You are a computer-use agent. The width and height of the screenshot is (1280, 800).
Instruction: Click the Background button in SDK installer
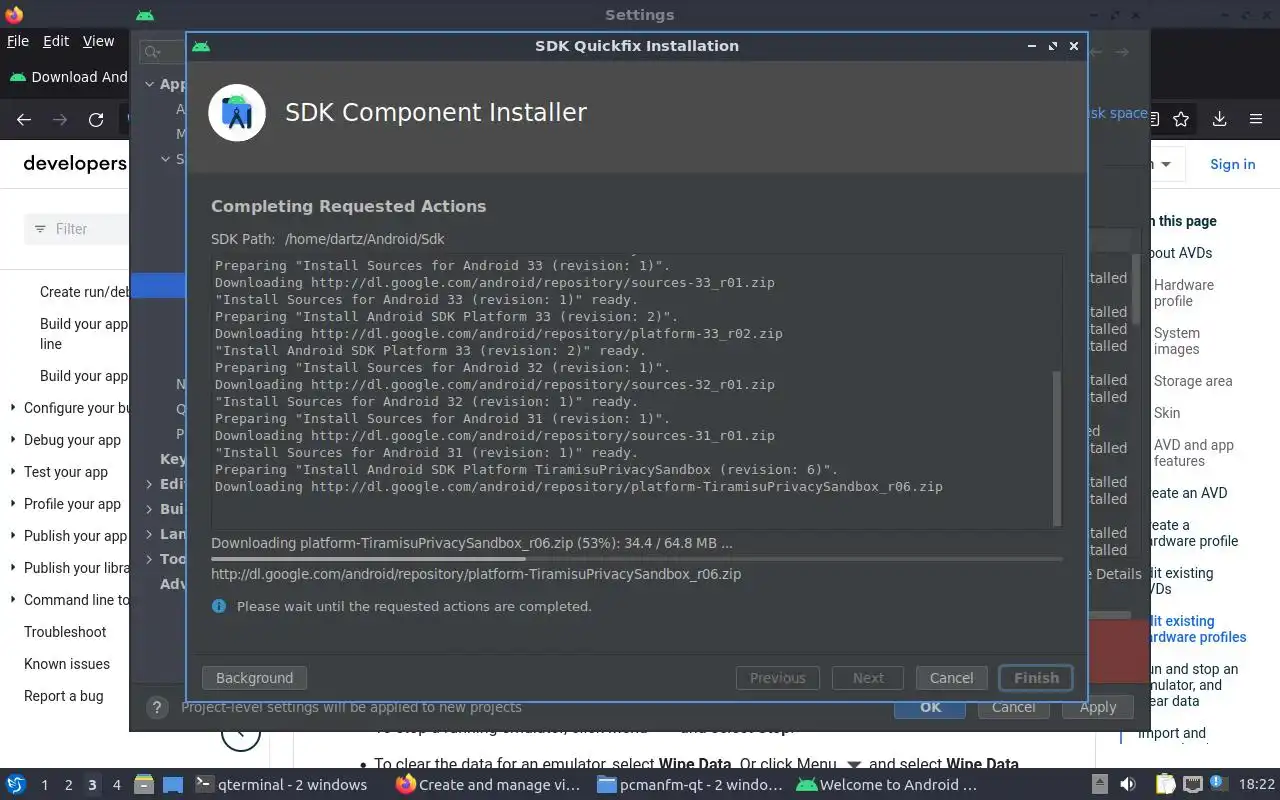click(x=254, y=678)
